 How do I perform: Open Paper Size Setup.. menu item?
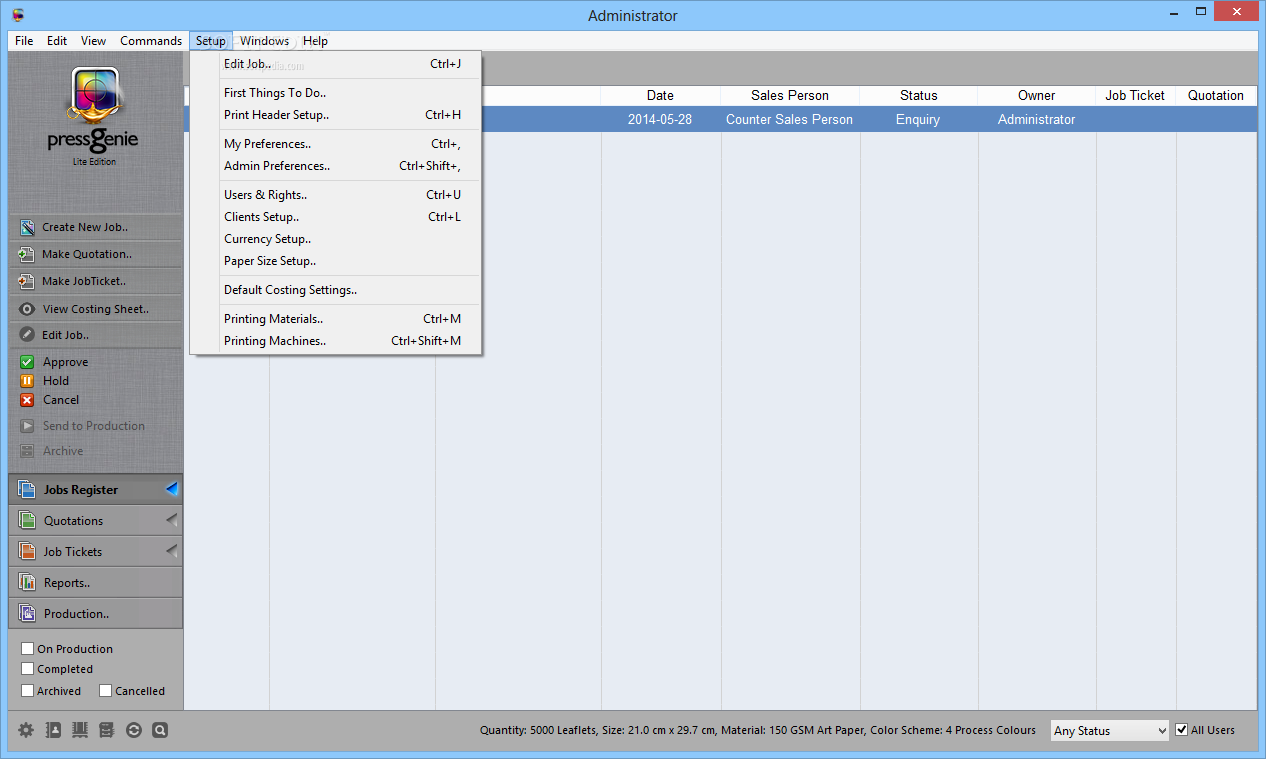point(336,261)
